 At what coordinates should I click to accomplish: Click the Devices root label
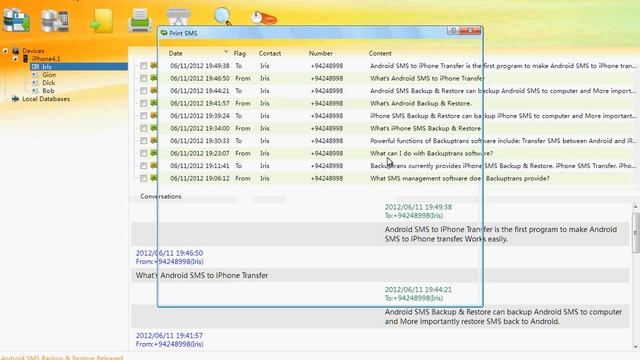(x=33, y=51)
